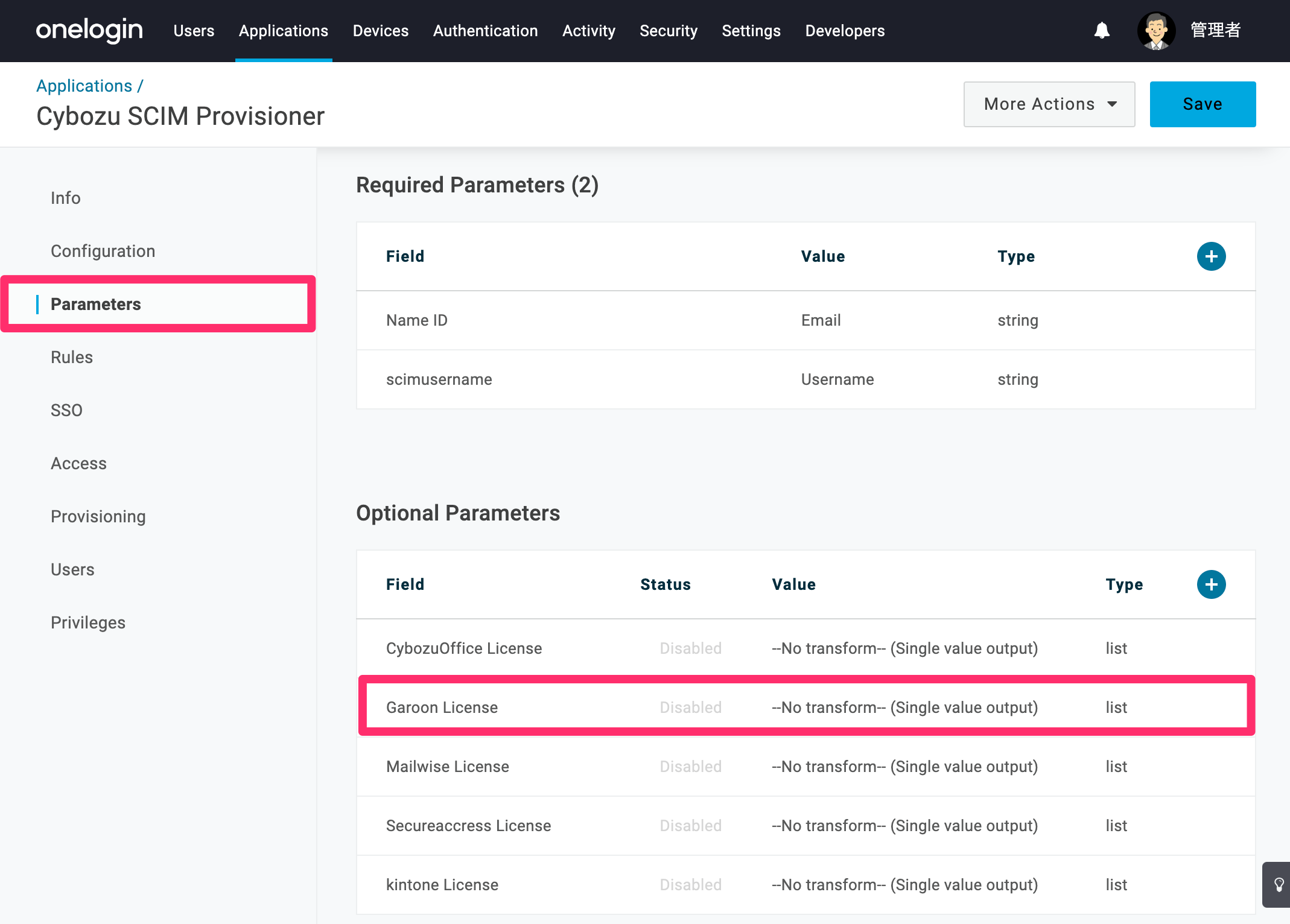Open the Activity top menu
1290x924 pixels.
tap(589, 31)
